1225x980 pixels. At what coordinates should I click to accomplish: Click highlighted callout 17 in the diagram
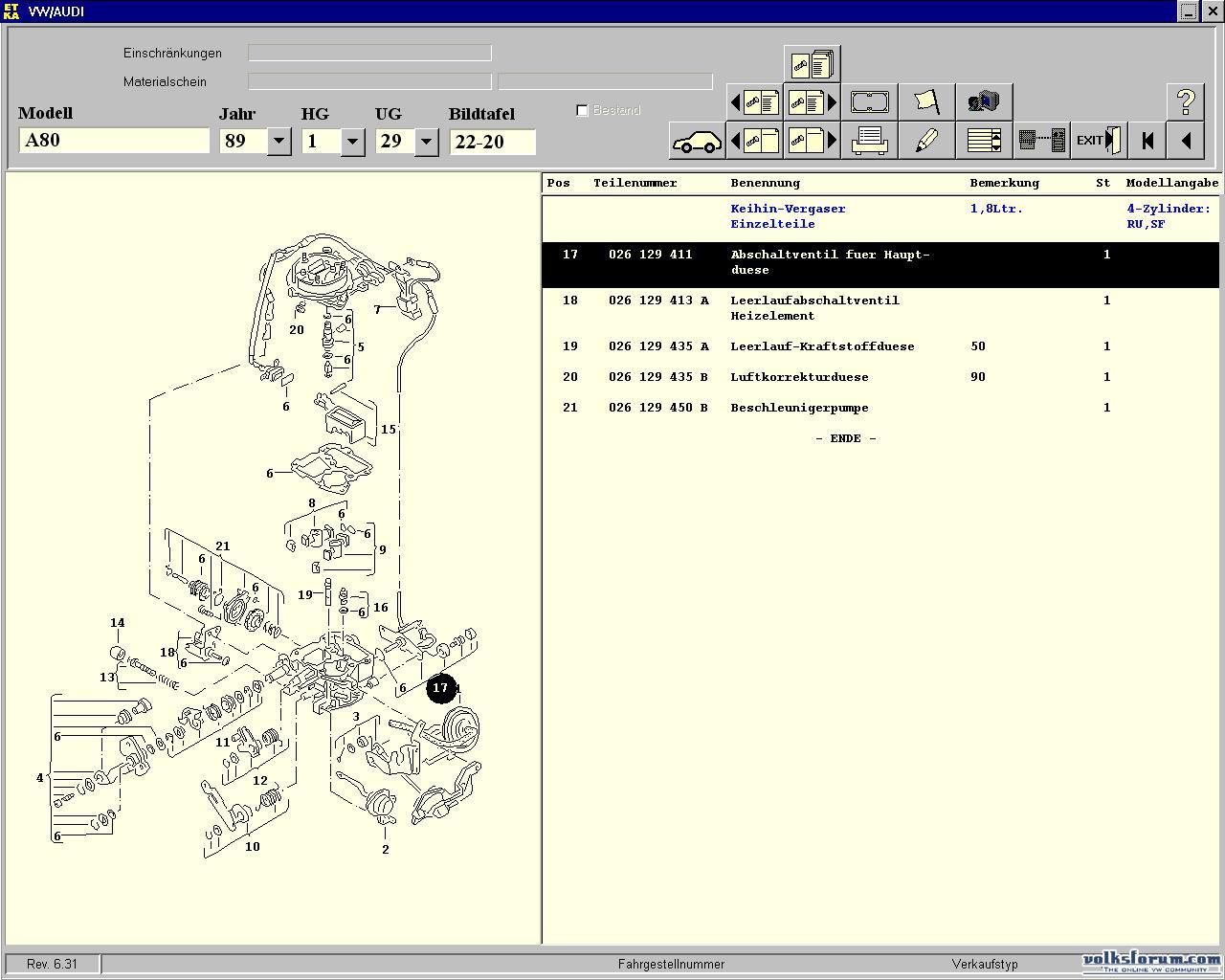[x=440, y=687]
